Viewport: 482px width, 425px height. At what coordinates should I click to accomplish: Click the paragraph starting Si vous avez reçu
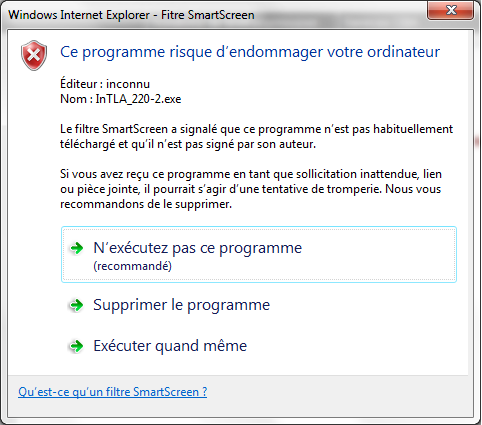tap(251, 189)
